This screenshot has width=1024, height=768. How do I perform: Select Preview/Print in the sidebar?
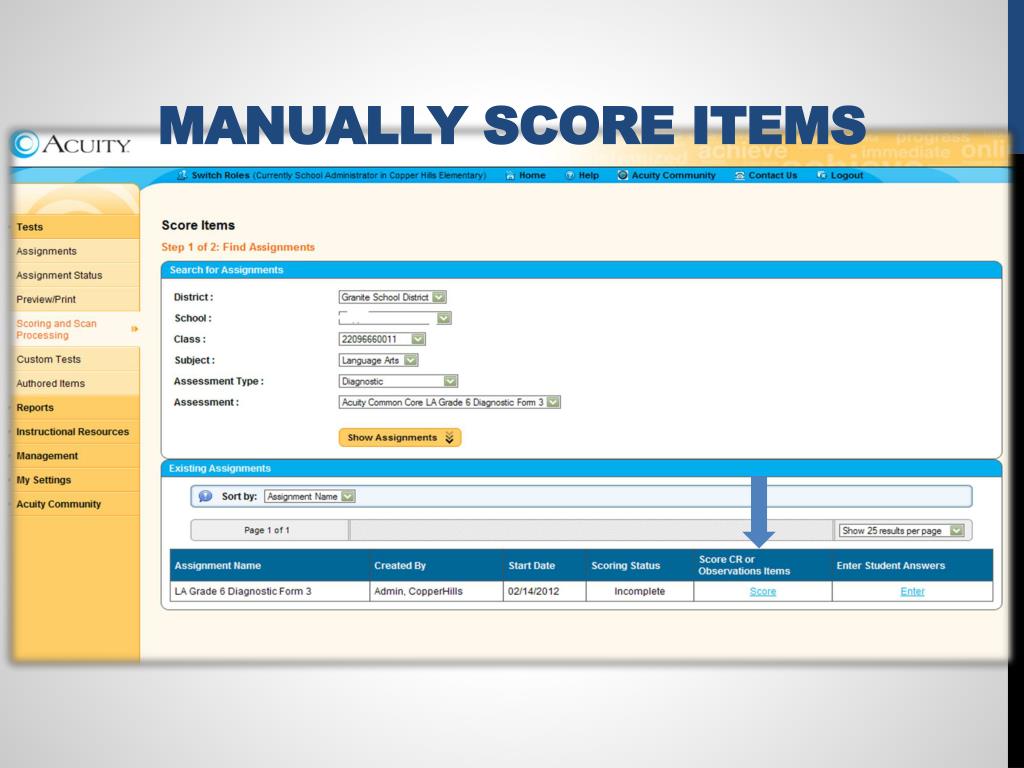pyautogui.click(x=74, y=299)
